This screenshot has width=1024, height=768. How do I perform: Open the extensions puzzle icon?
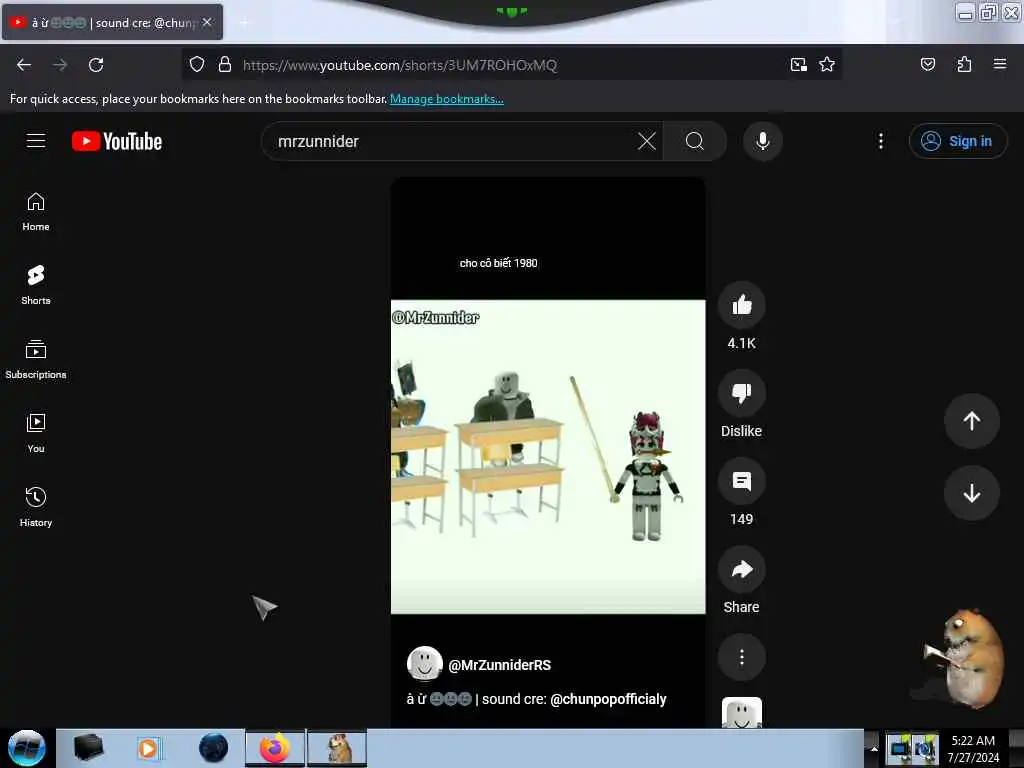[964, 65]
